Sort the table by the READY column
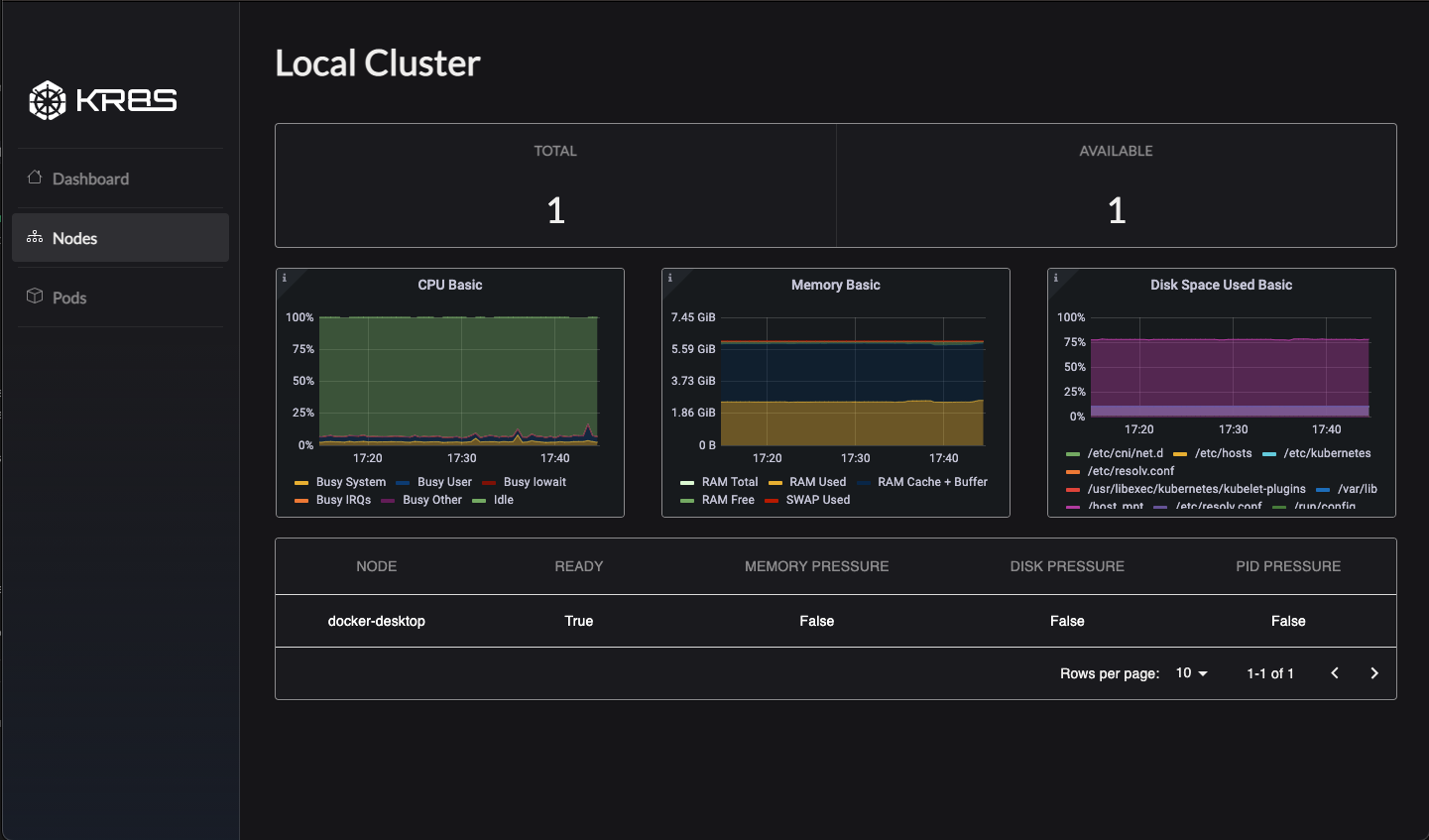Image resolution: width=1429 pixels, height=840 pixels. coord(578,565)
